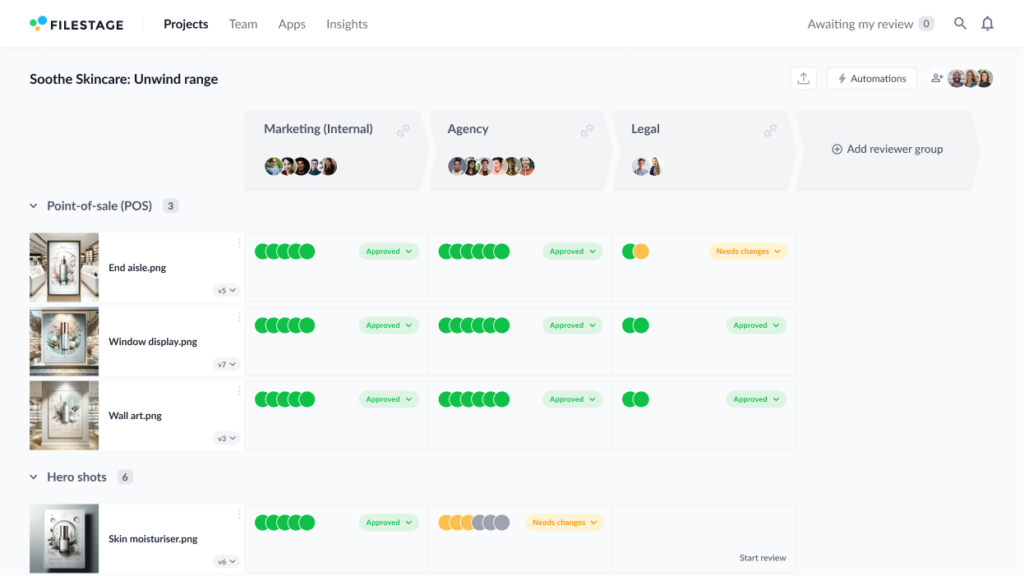The image size is (1024, 576).
Task: Open version v7 dropdown for Window display.png
Action: point(226,364)
